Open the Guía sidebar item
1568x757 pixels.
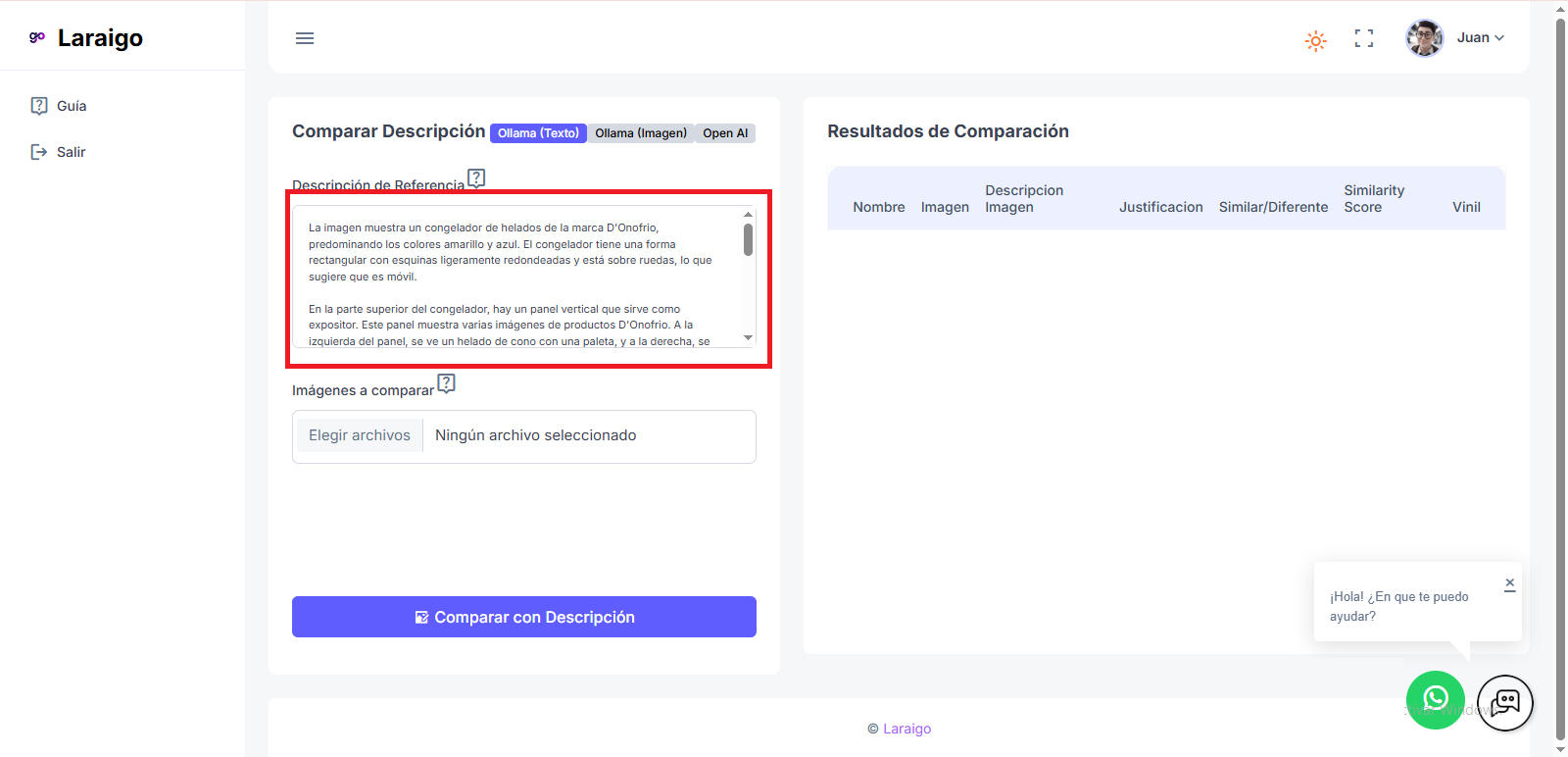pyautogui.click(x=71, y=106)
